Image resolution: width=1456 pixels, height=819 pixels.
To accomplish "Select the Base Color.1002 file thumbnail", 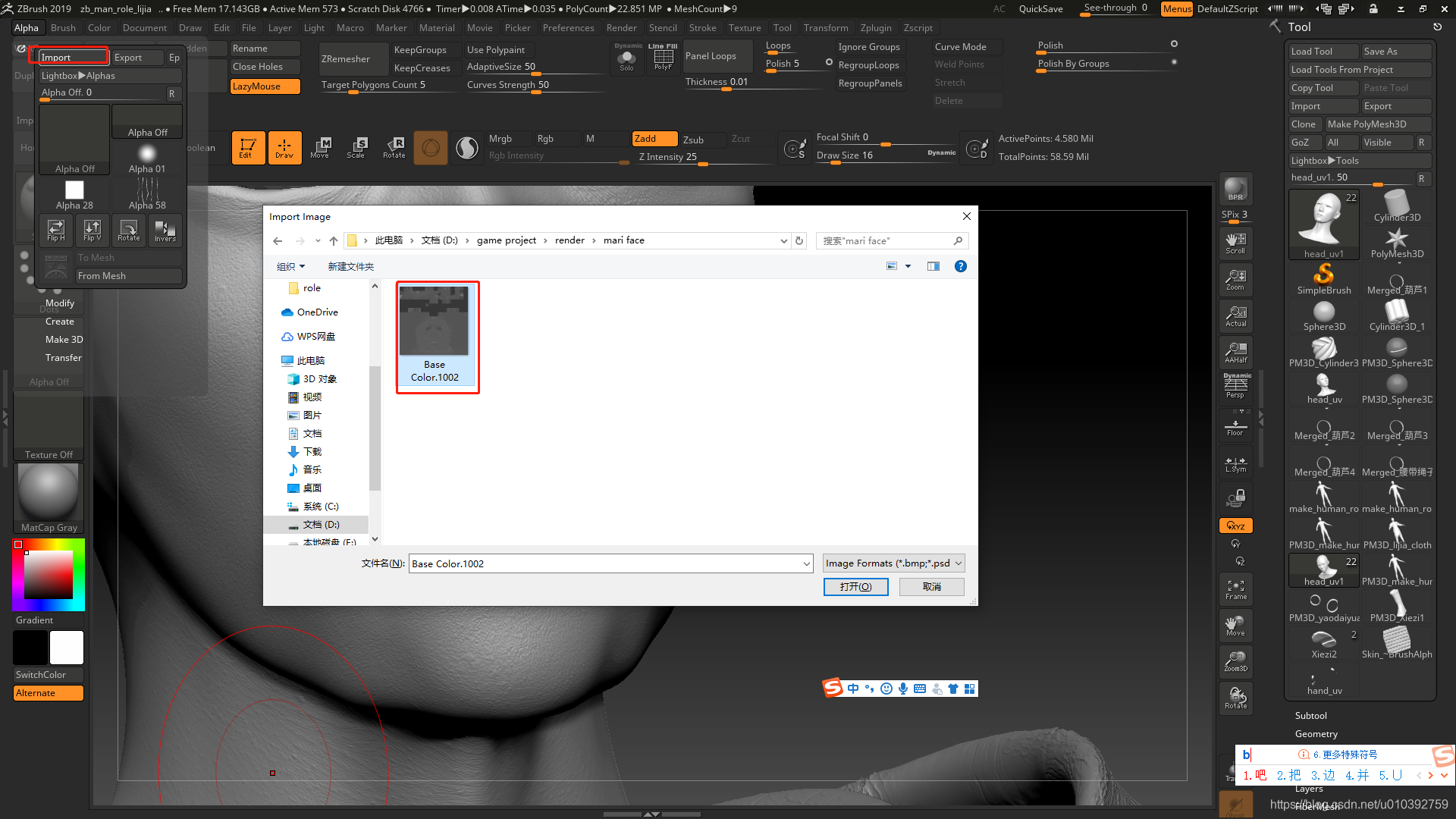I will [435, 335].
